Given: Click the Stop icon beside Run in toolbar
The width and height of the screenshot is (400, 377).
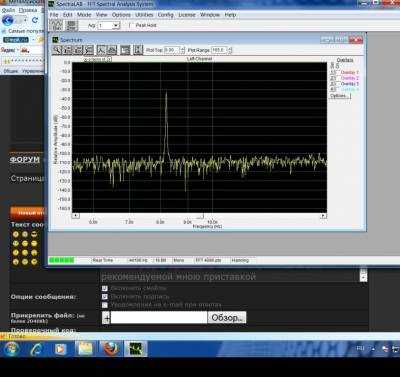Looking at the screenshot, I should click(x=70, y=25).
